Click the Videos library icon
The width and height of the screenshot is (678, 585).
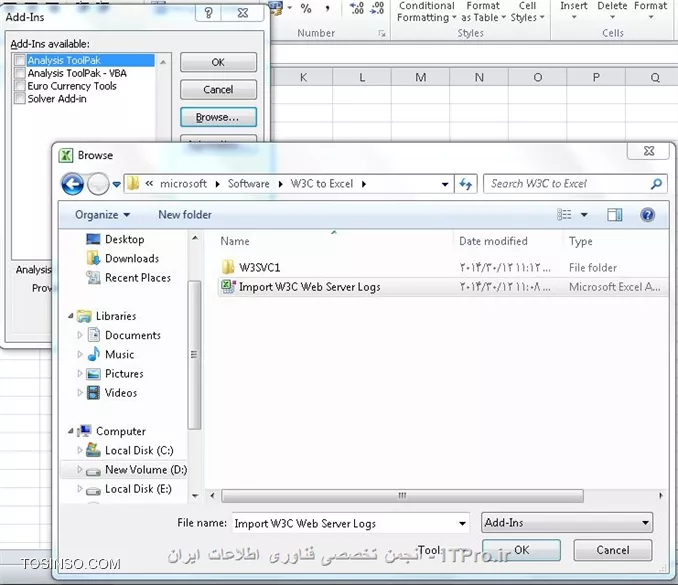(93, 393)
